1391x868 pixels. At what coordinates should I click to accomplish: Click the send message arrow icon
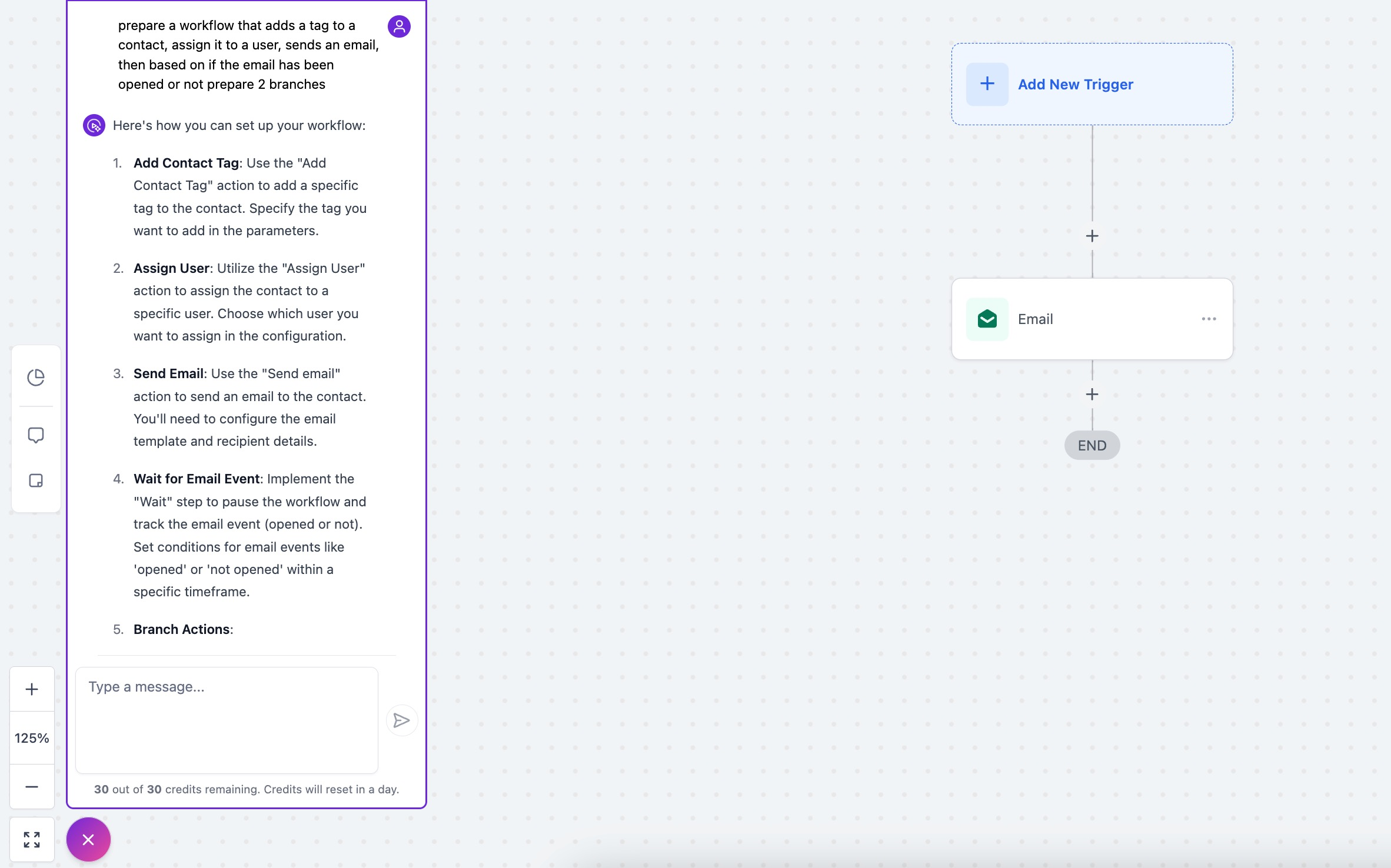[401, 720]
